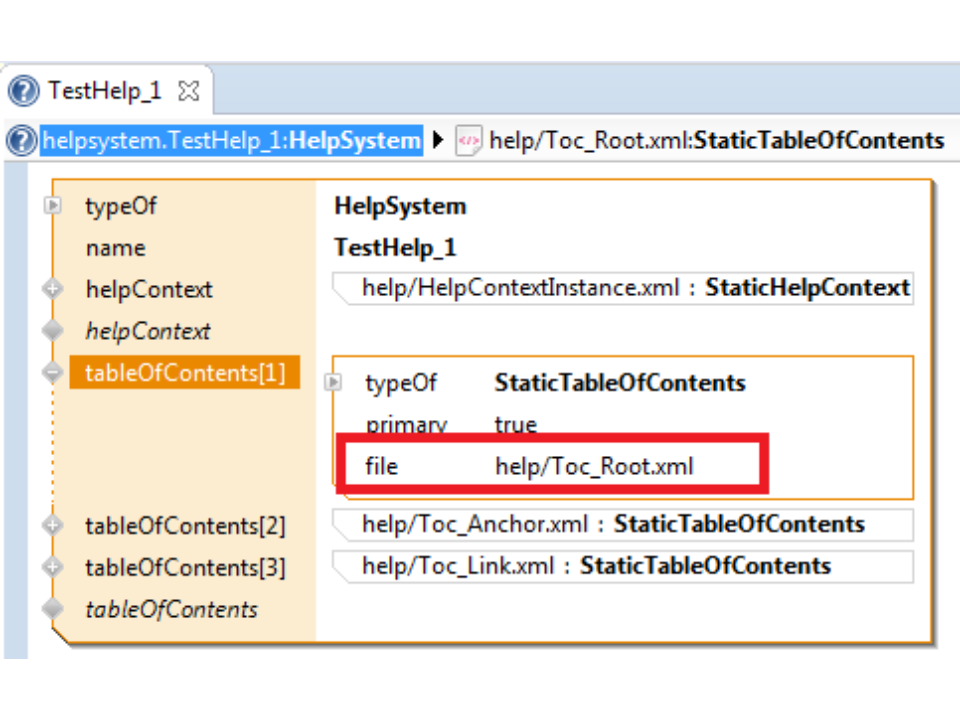This screenshot has width=960, height=720.
Task: Click the diamond icon beside tableOfContents[1]
Action: (x=53, y=373)
